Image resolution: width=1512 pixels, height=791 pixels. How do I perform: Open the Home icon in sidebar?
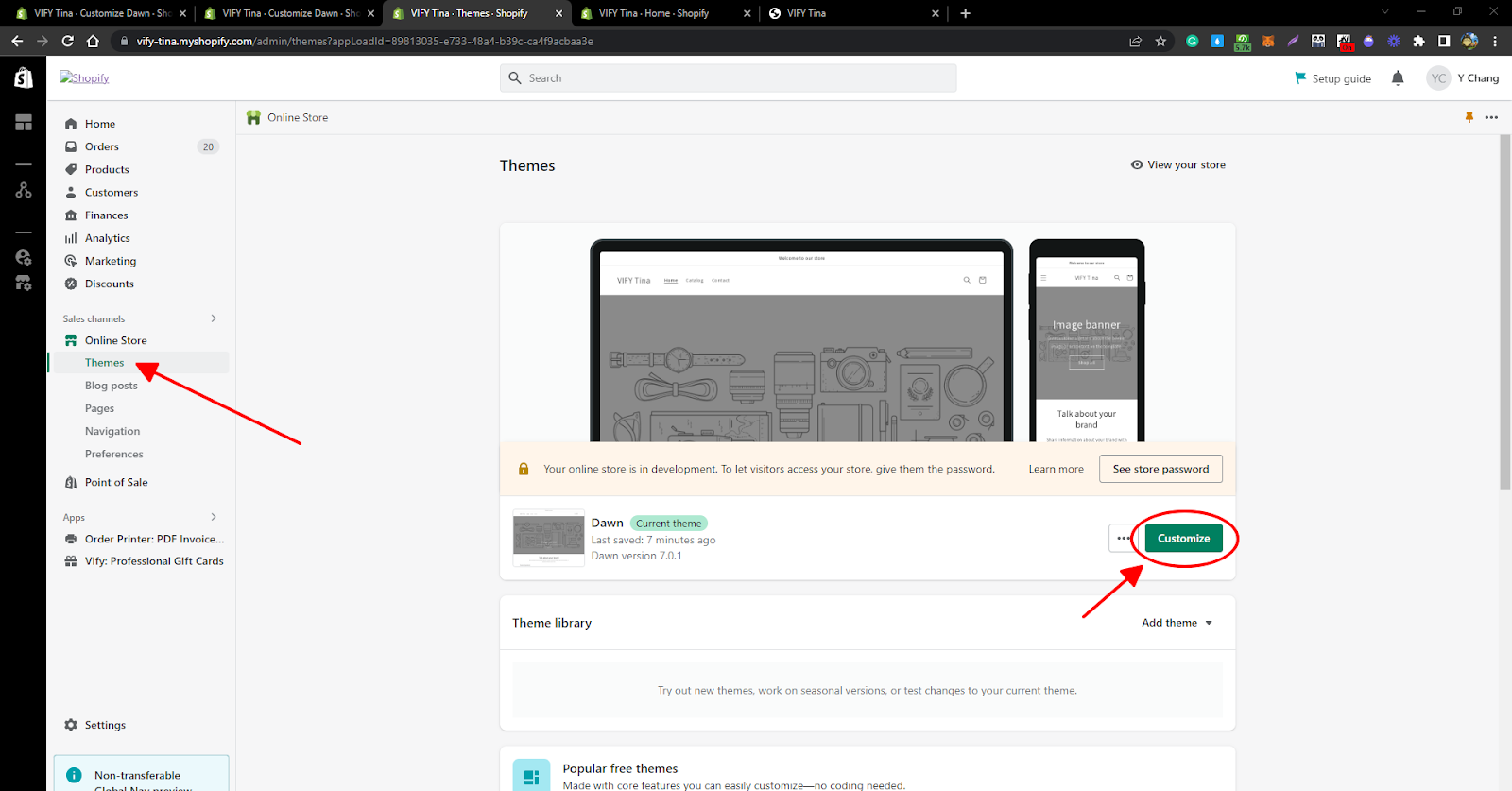71,124
